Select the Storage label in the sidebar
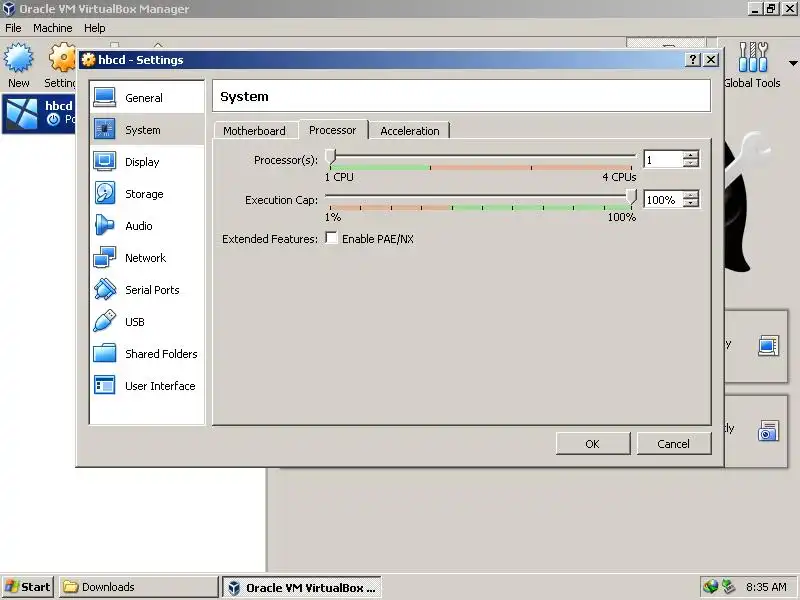800x600 pixels. [144, 194]
